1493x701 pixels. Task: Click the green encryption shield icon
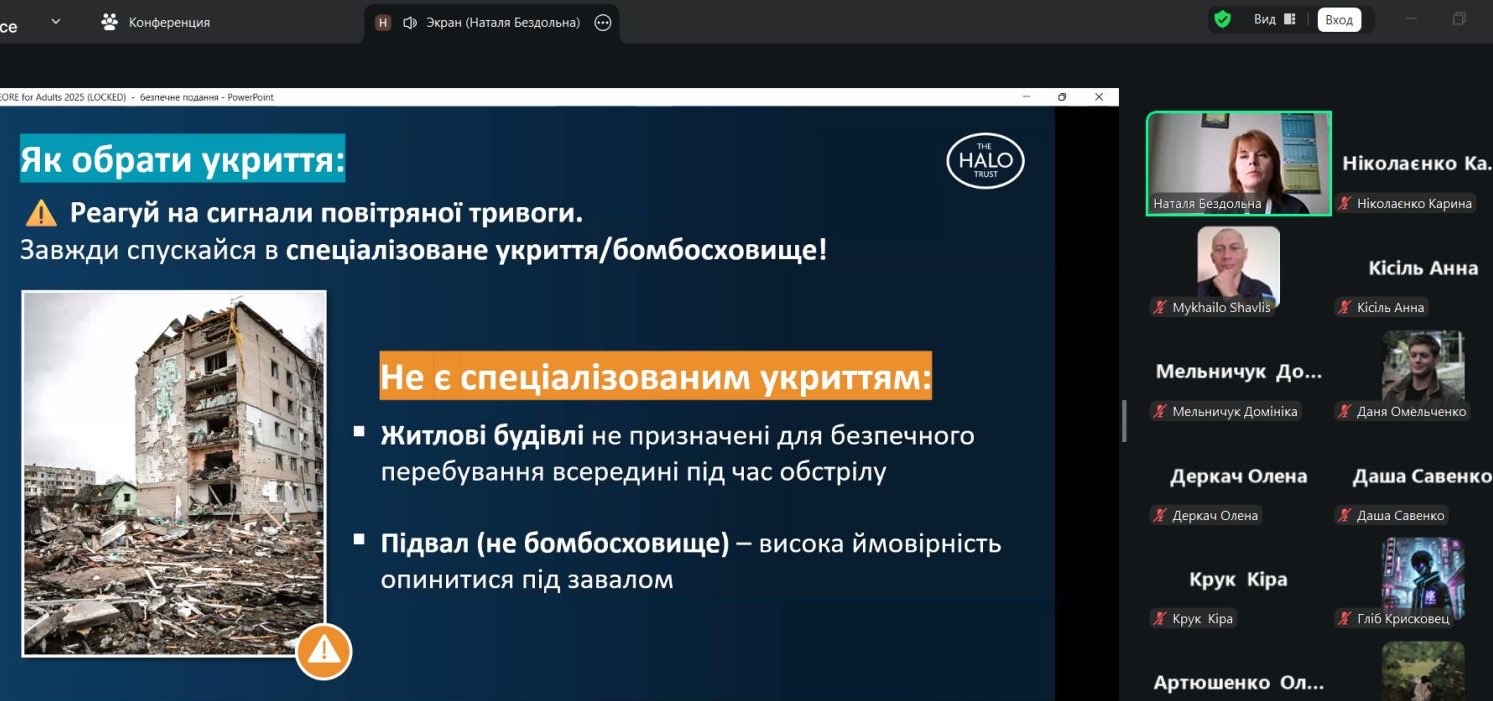click(1222, 20)
